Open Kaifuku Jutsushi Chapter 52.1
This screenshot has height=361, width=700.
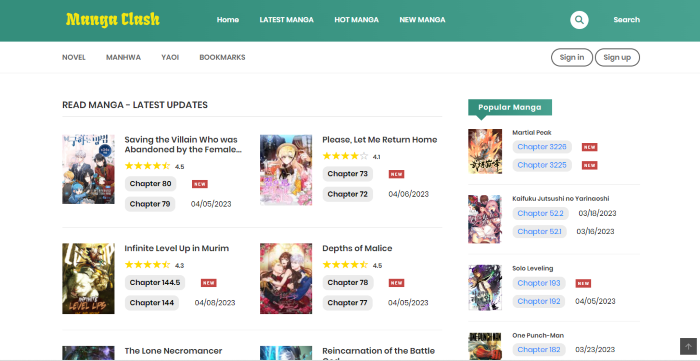(x=540, y=232)
